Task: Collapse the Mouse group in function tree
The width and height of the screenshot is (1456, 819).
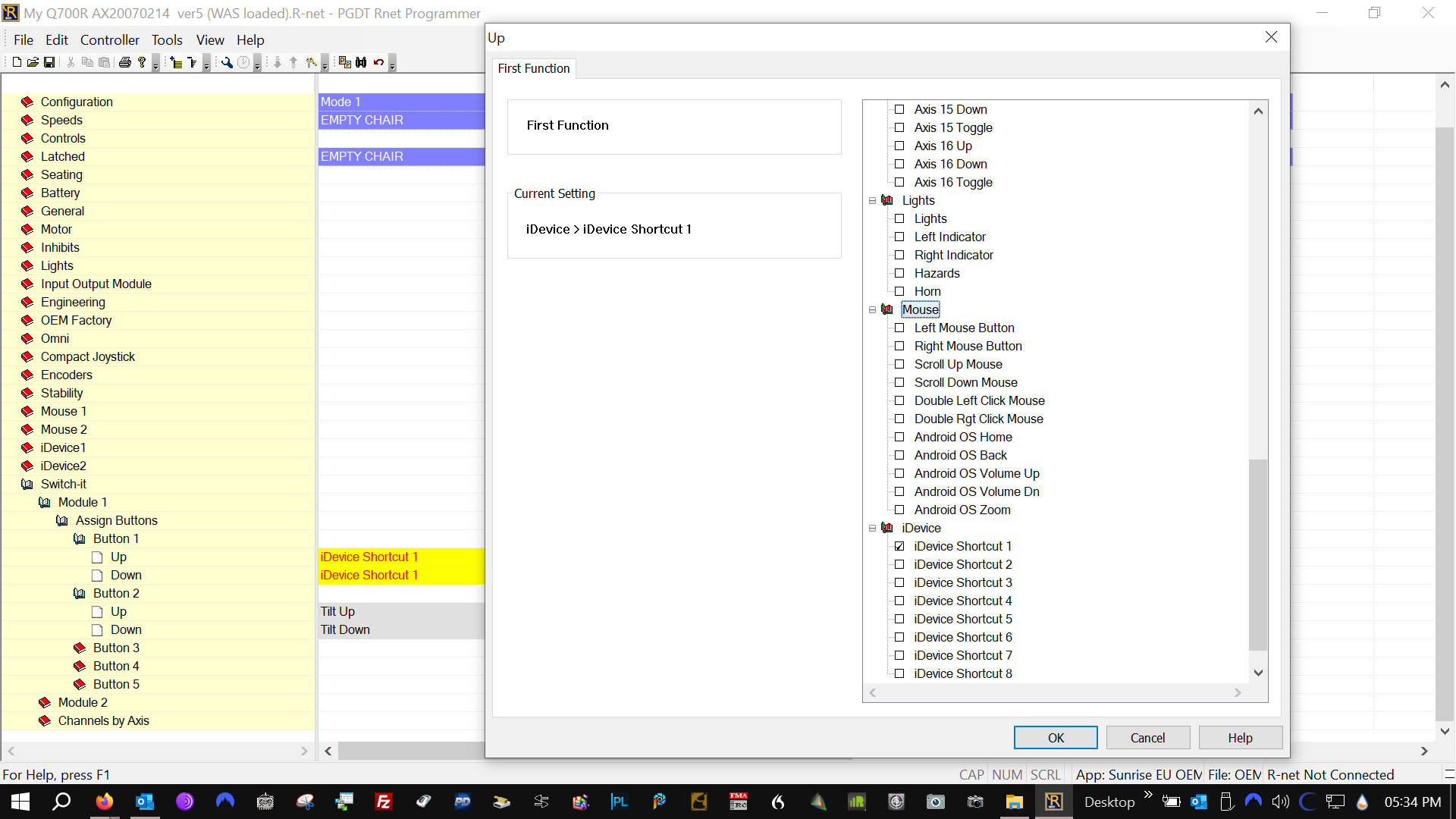Action: [x=872, y=309]
